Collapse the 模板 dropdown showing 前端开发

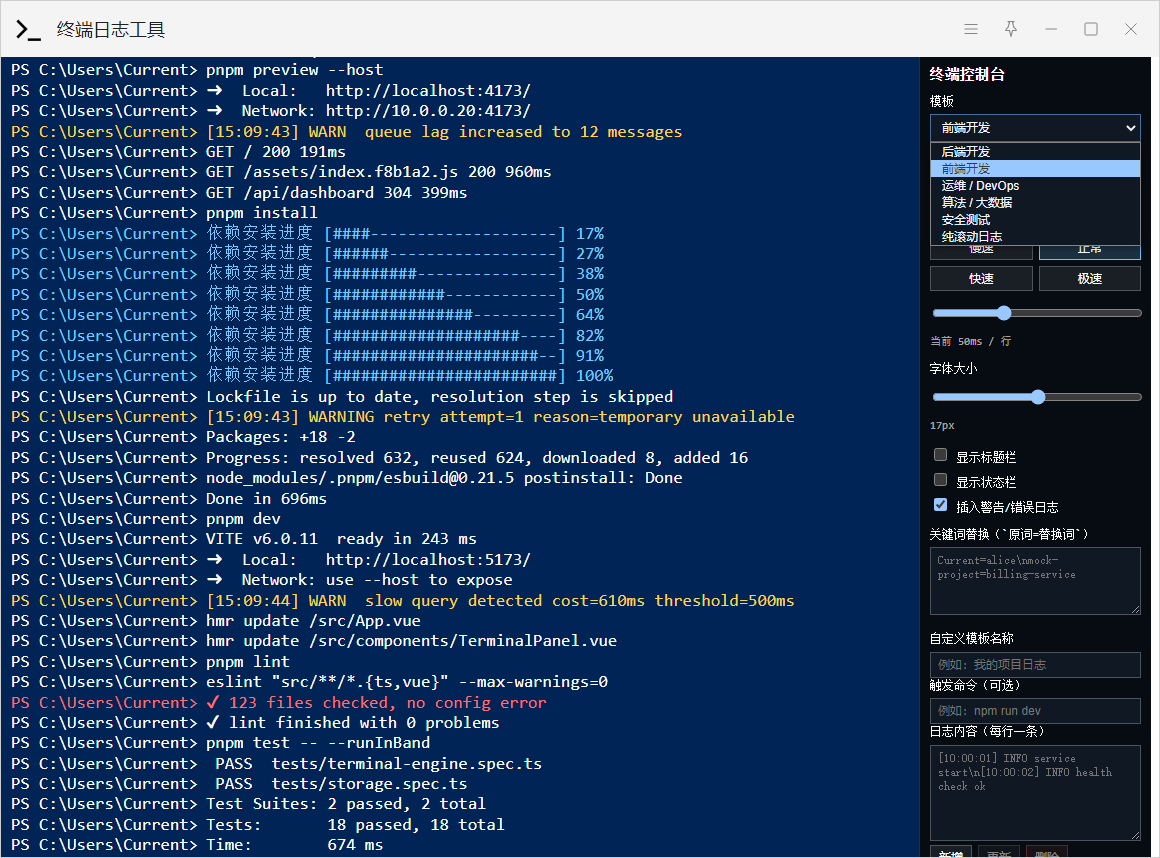(1035, 128)
